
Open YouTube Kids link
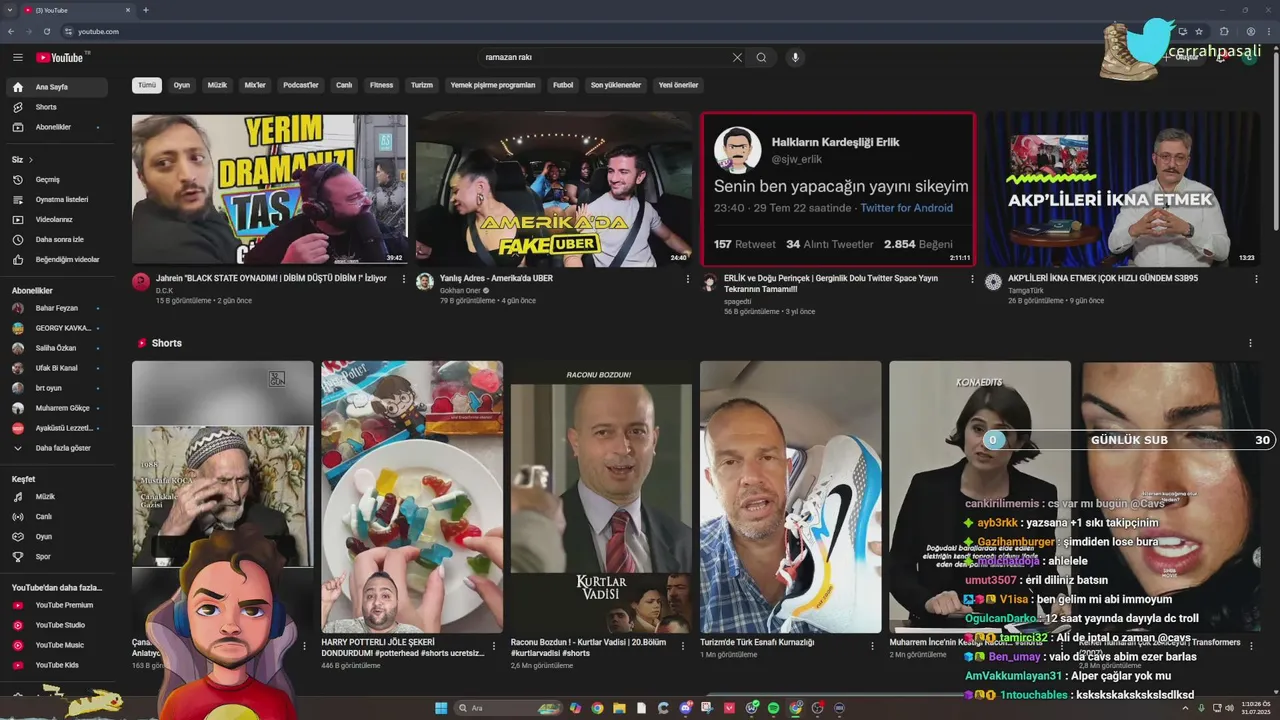59,665
